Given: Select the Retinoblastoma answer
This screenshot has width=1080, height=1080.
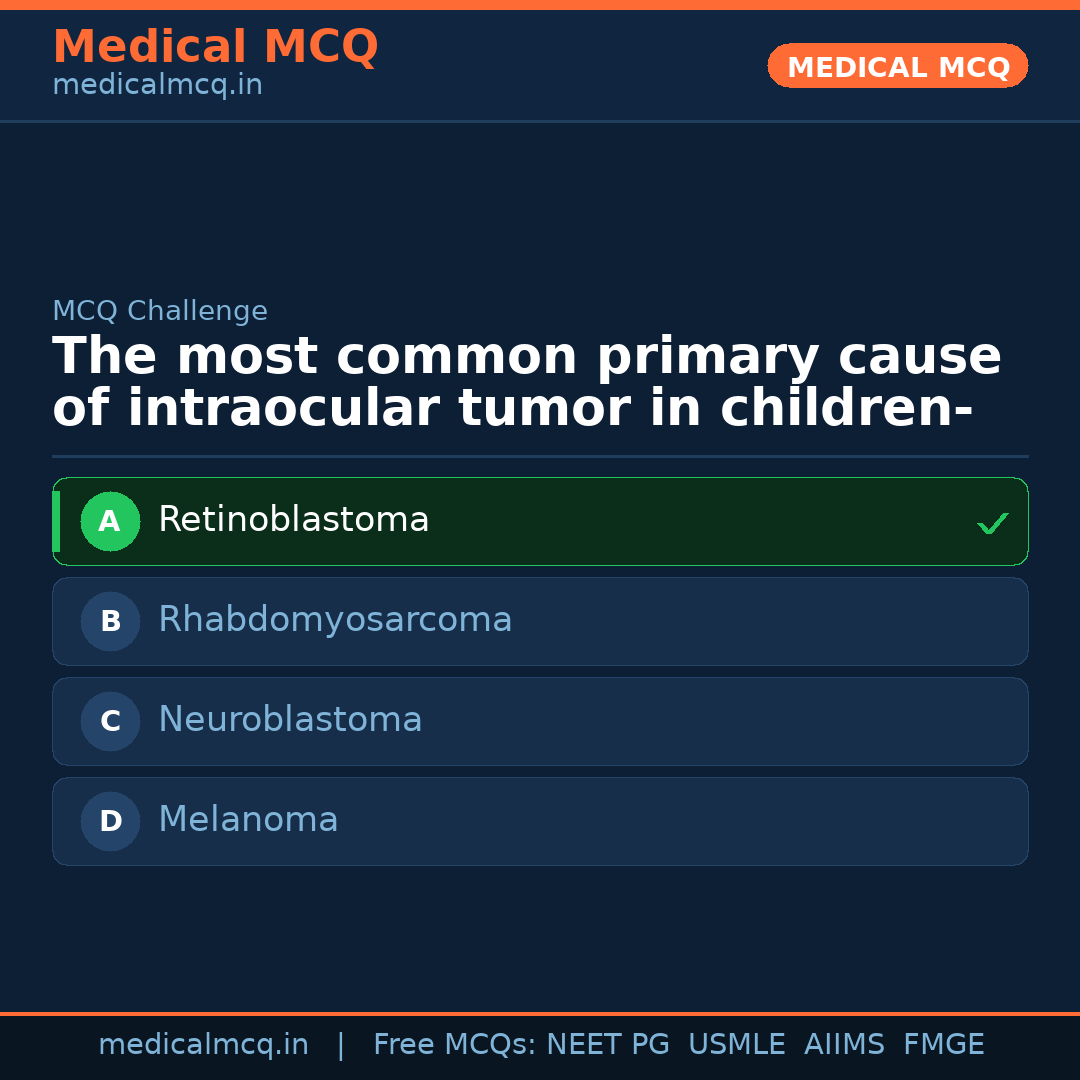Looking at the screenshot, I should (294, 520).
